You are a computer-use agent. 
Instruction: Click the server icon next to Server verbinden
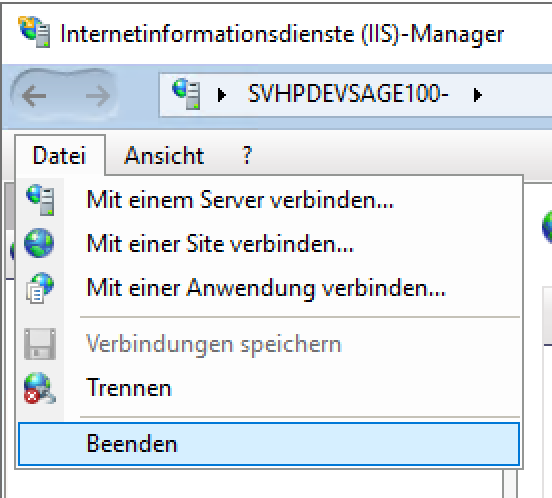coord(40,200)
